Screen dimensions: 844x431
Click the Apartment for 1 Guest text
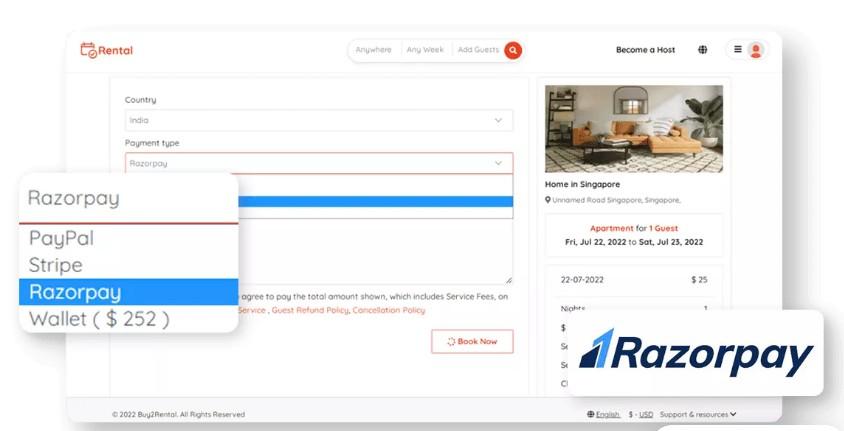[x=634, y=228]
